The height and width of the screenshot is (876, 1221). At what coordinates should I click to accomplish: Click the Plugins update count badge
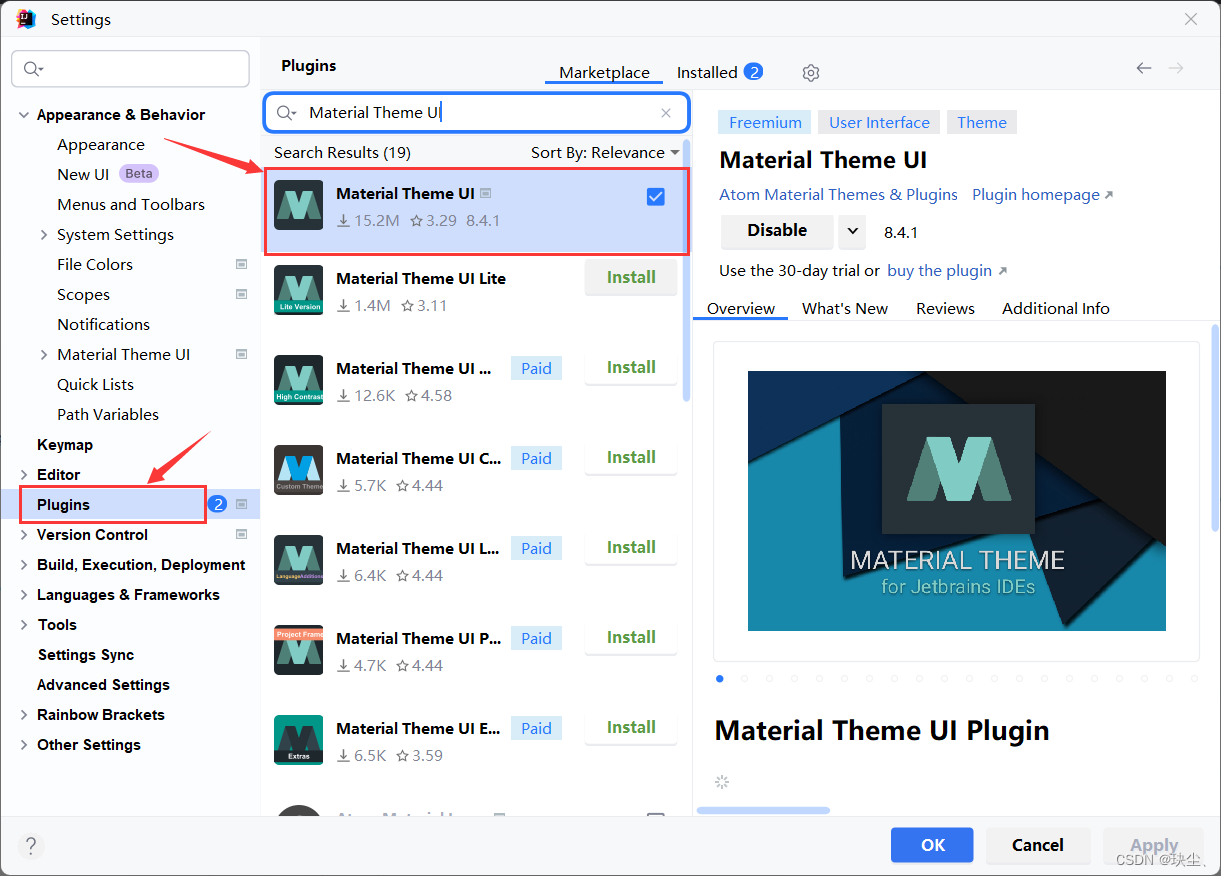(x=218, y=504)
